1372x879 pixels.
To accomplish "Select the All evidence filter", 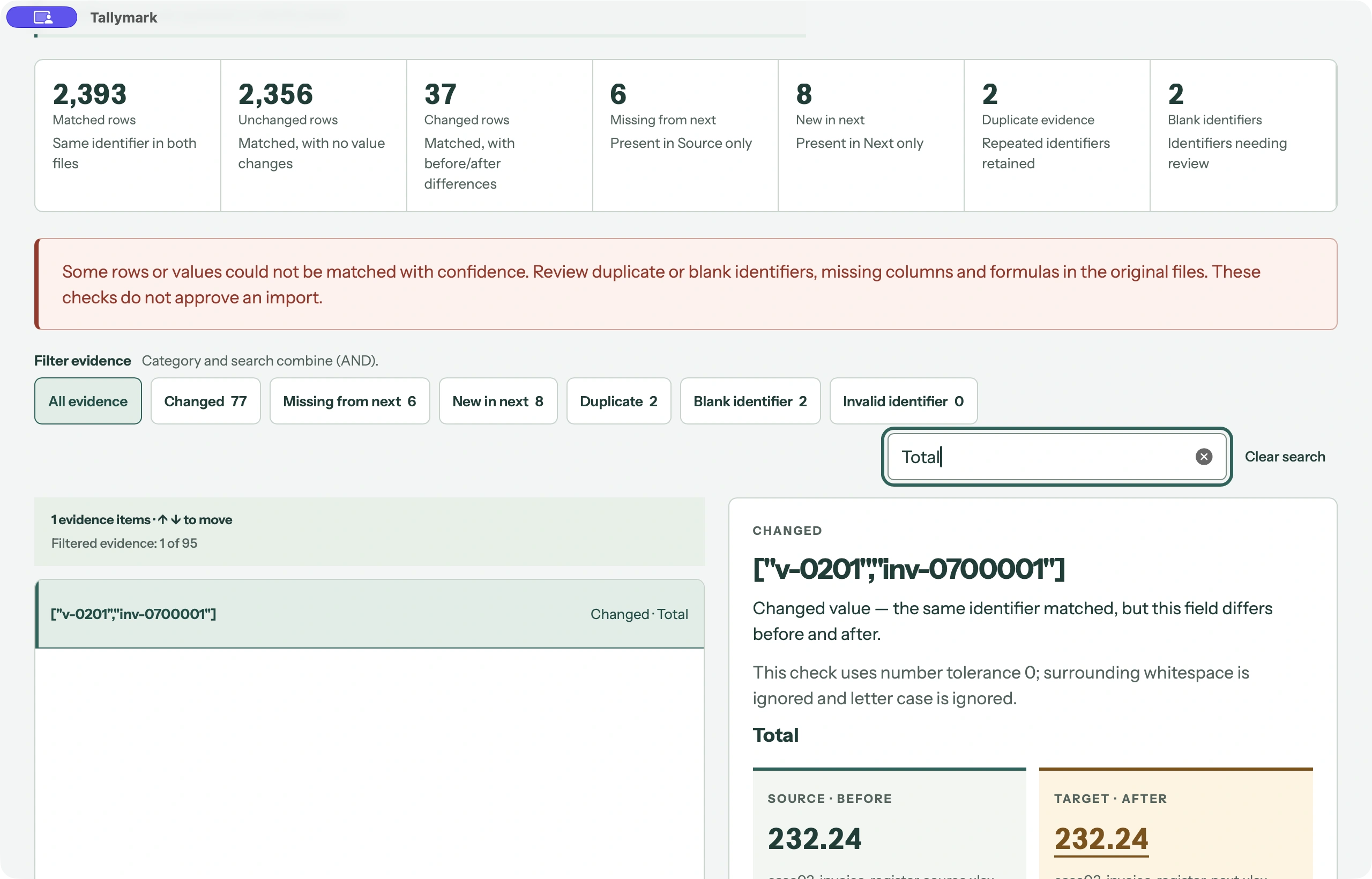I will point(88,401).
